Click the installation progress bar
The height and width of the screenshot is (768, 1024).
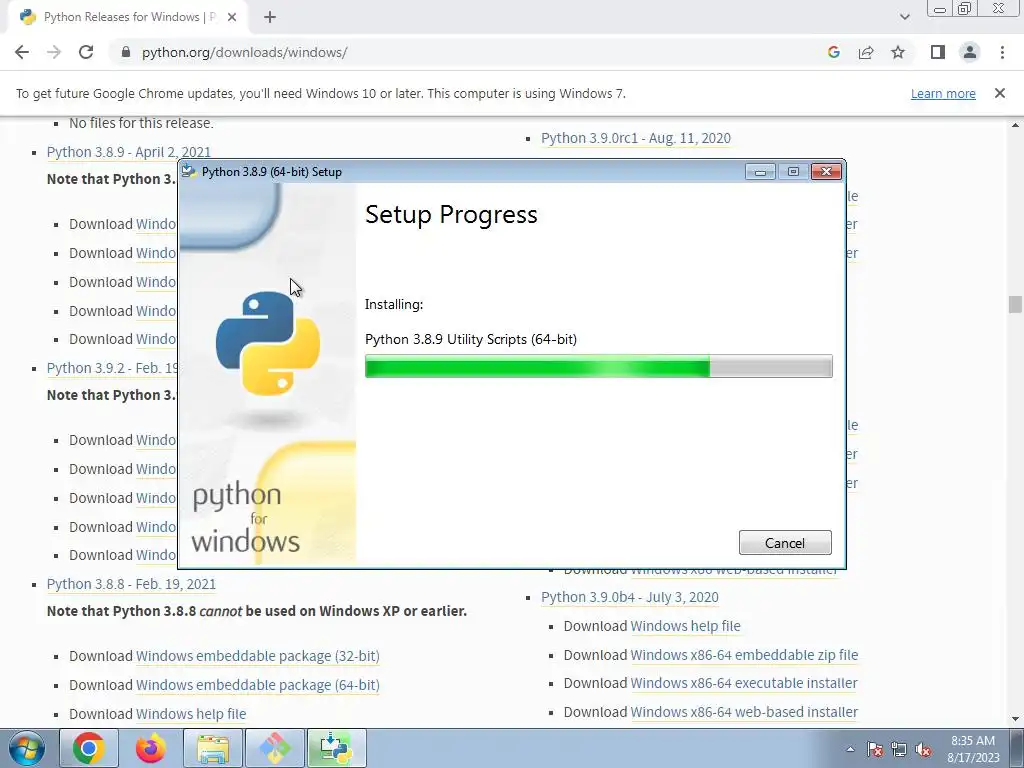[x=598, y=366]
